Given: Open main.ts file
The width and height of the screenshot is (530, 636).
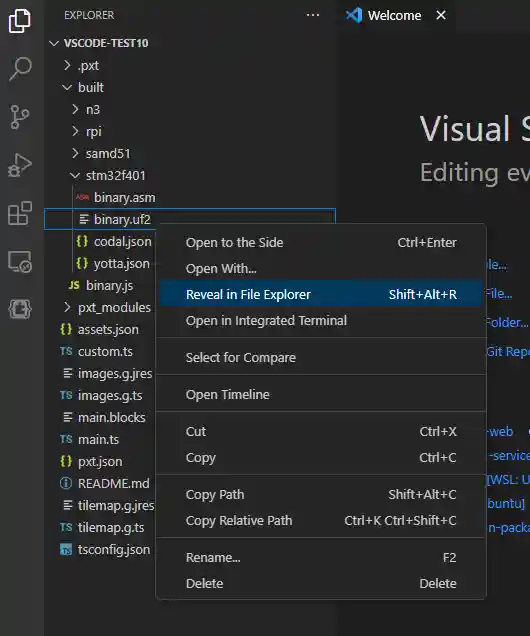Looking at the screenshot, I should click(99, 440).
